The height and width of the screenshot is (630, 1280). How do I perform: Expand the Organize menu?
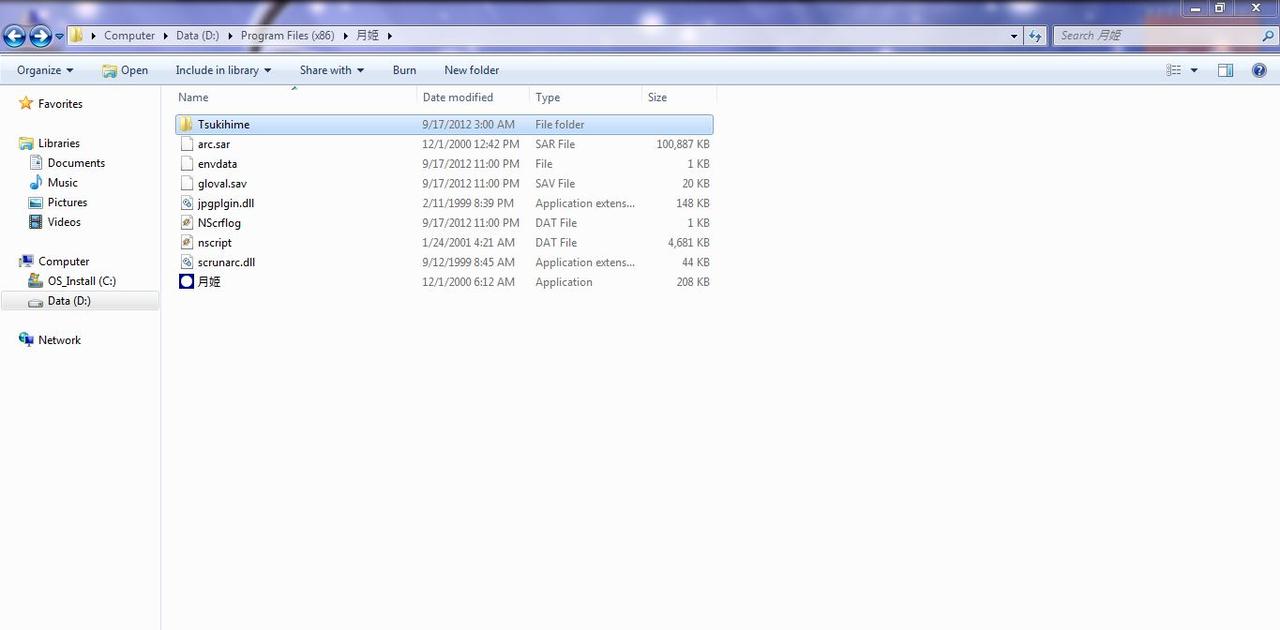(x=45, y=70)
